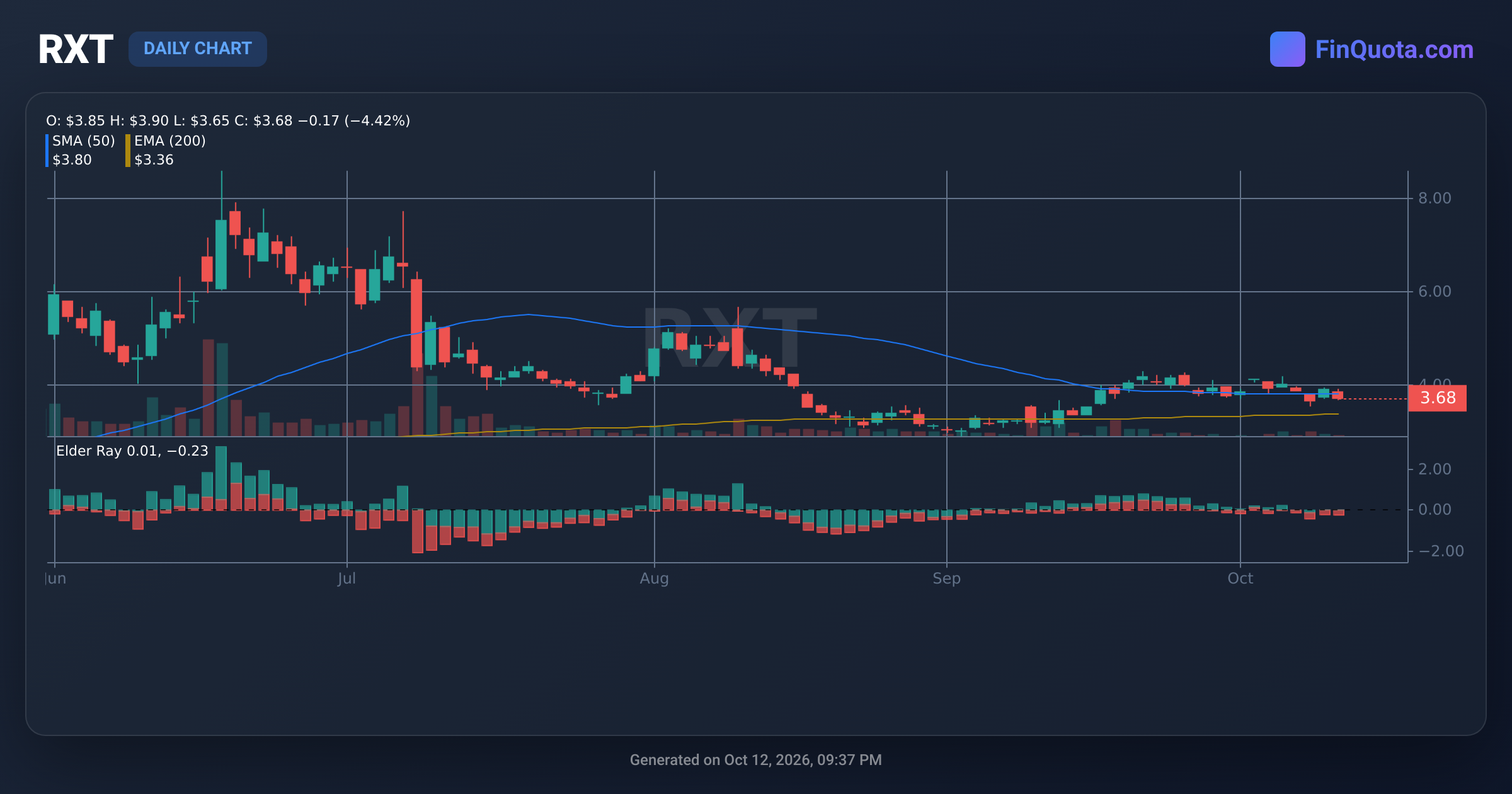Click the $3.80 SMA value
Viewport: 1512px width, 794px height.
coord(72,159)
